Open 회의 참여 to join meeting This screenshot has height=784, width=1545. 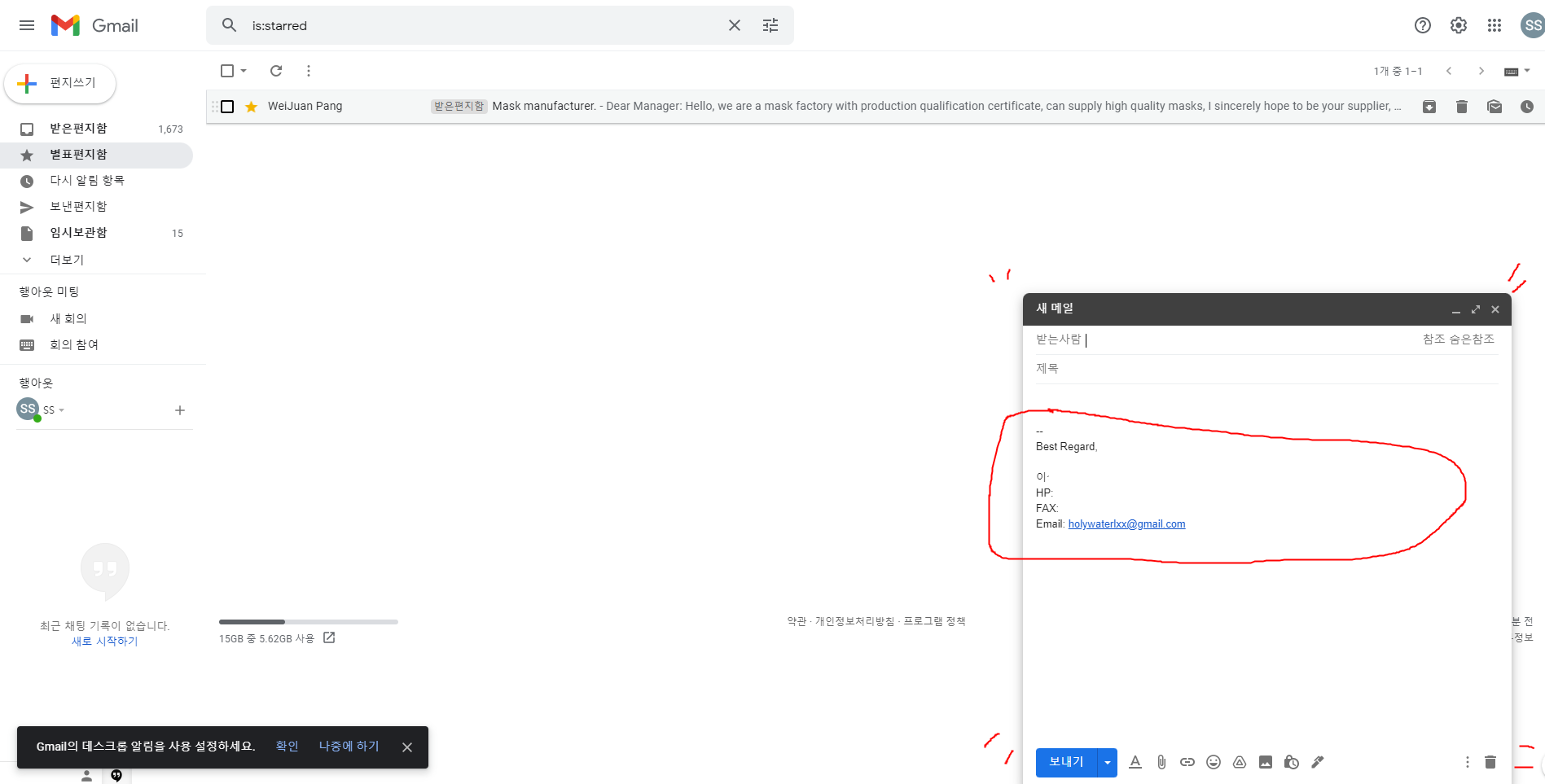(x=74, y=344)
